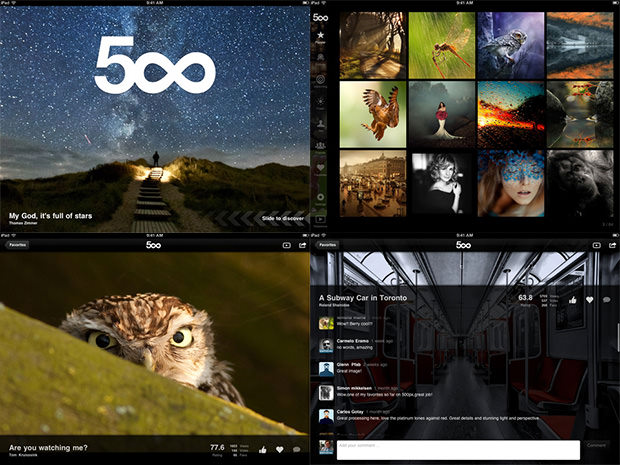This screenshot has width=620, height=465.
Task: Select the Editors icon in the sidebar
Action: (320, 58)
